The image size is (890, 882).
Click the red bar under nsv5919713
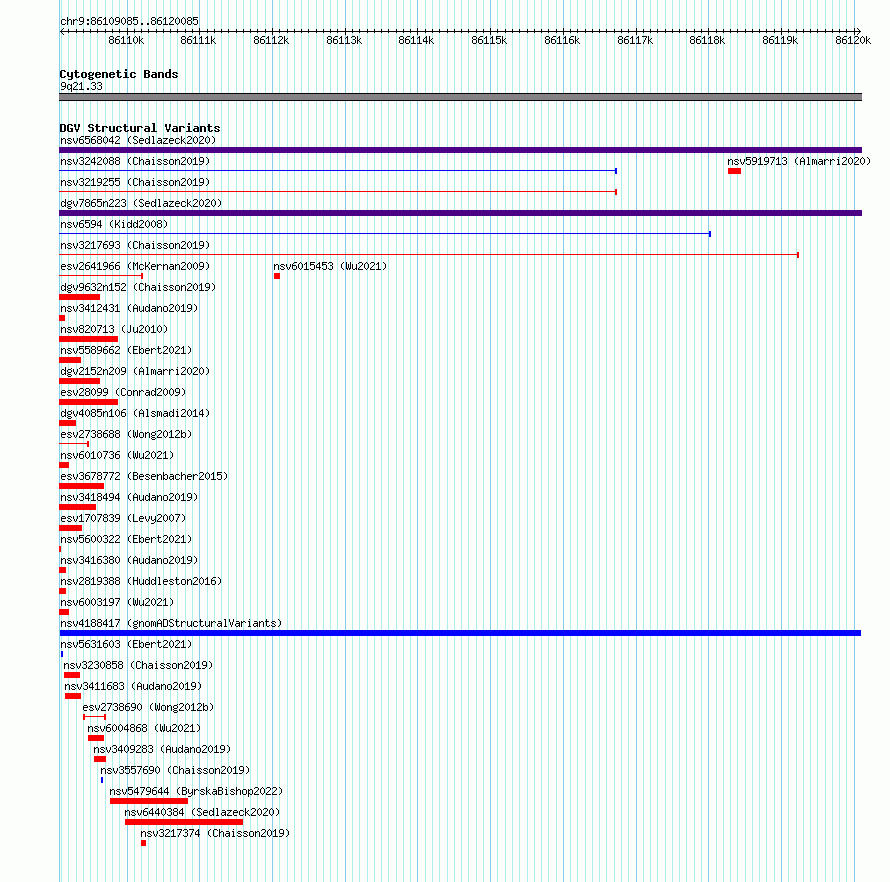click(734, 171)
